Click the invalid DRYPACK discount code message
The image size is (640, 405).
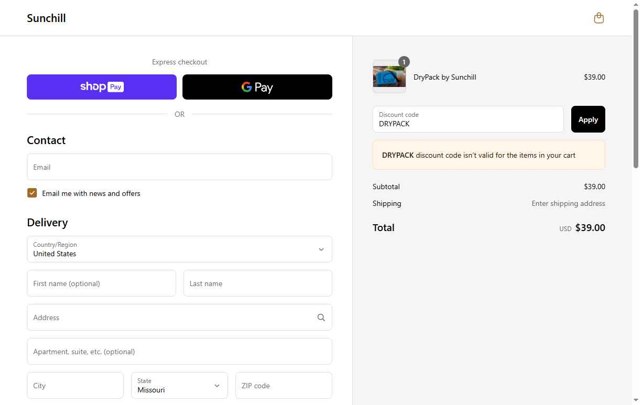(x=489, y=155)
